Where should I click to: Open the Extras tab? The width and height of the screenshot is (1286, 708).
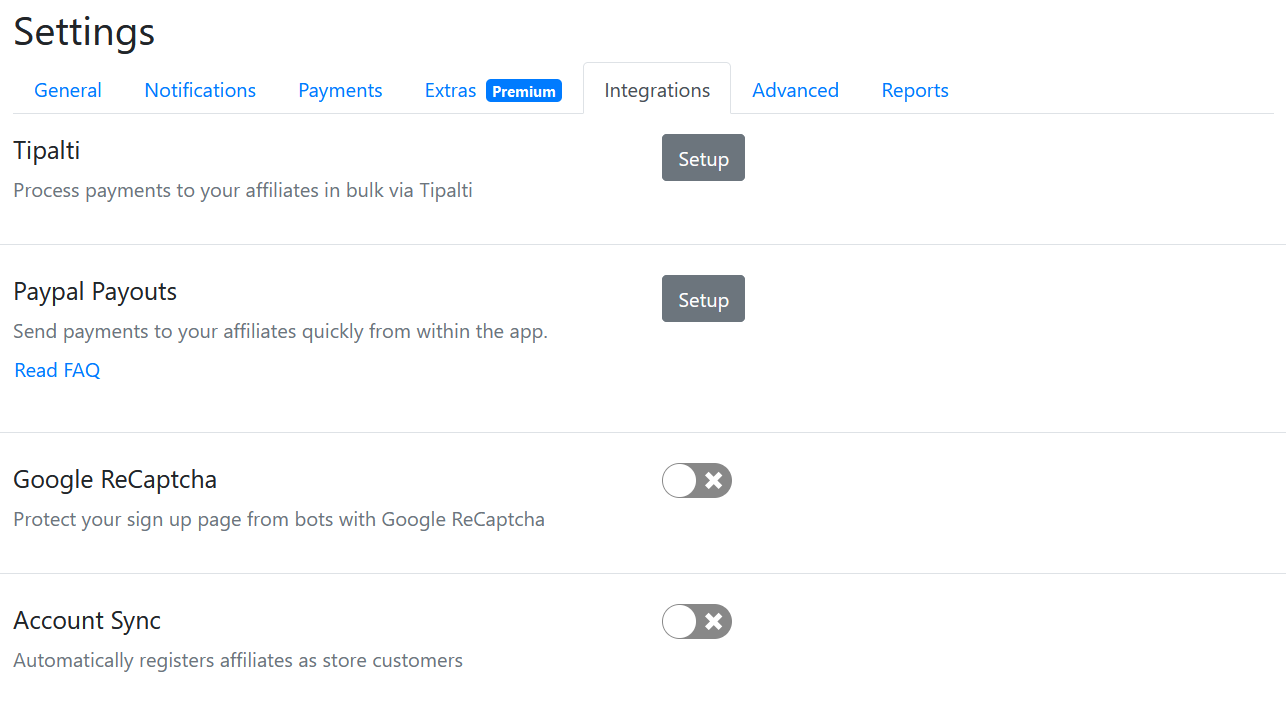(x=450, y=90)
